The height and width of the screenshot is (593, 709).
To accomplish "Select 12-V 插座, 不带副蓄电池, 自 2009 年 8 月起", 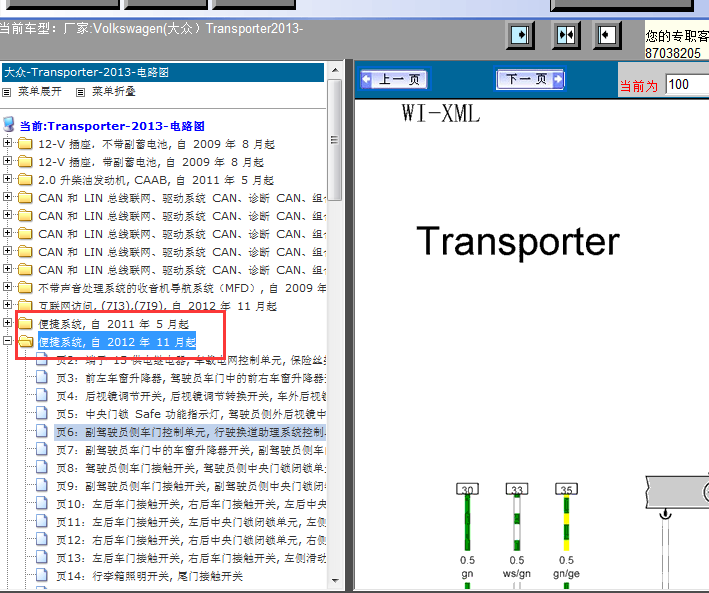I will pos(156,144).
